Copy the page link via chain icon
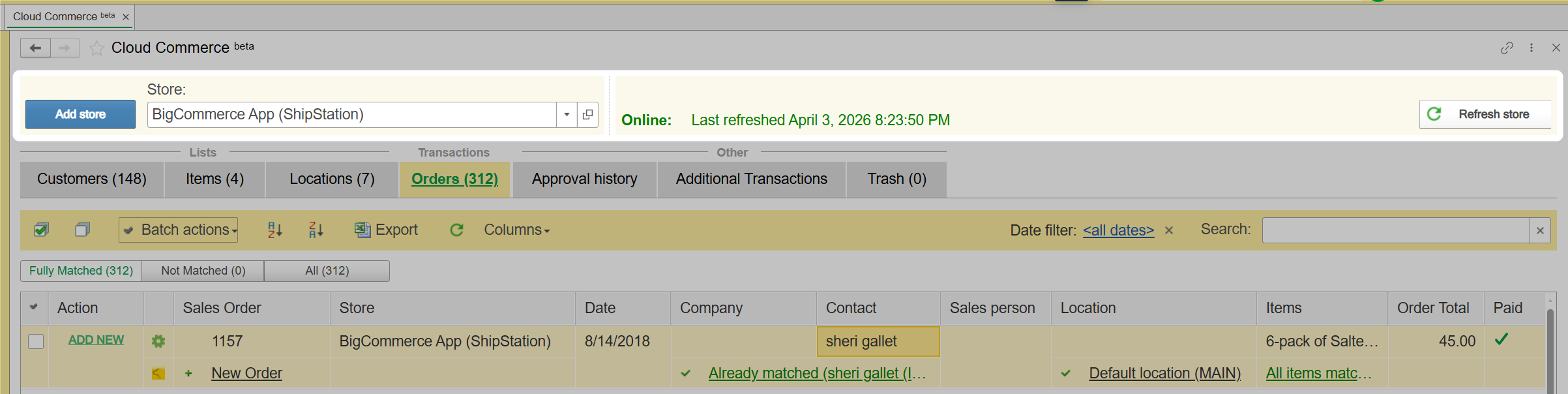The height and width of the screenshot is (394, 1568). (1507, 48)
